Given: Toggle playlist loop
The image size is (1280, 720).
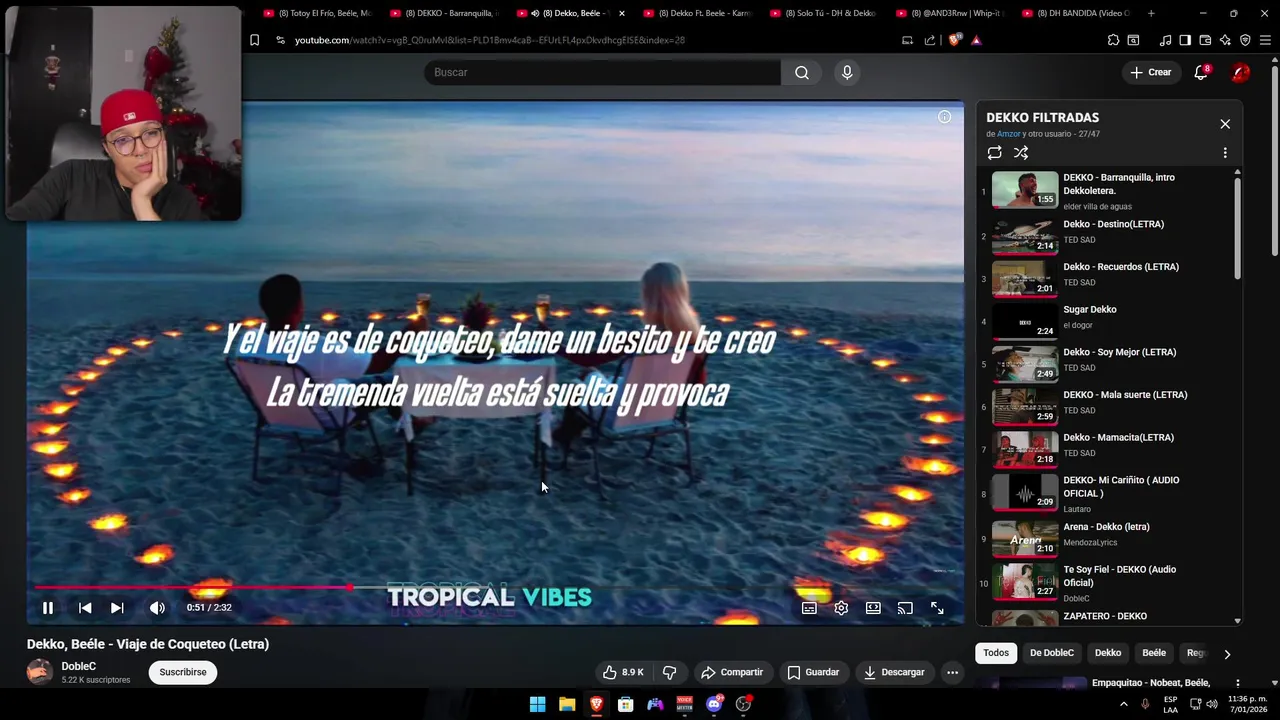Looking at the screenshot, I should 994,153.
